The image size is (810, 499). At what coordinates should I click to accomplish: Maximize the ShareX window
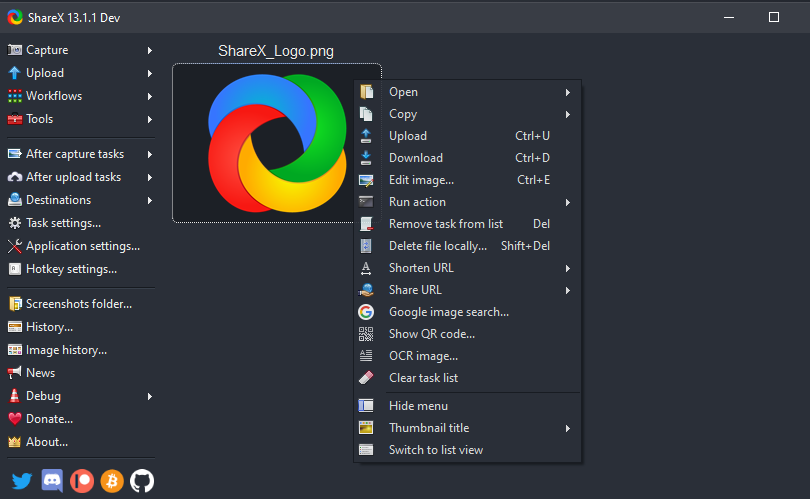[x=774, y=18]
